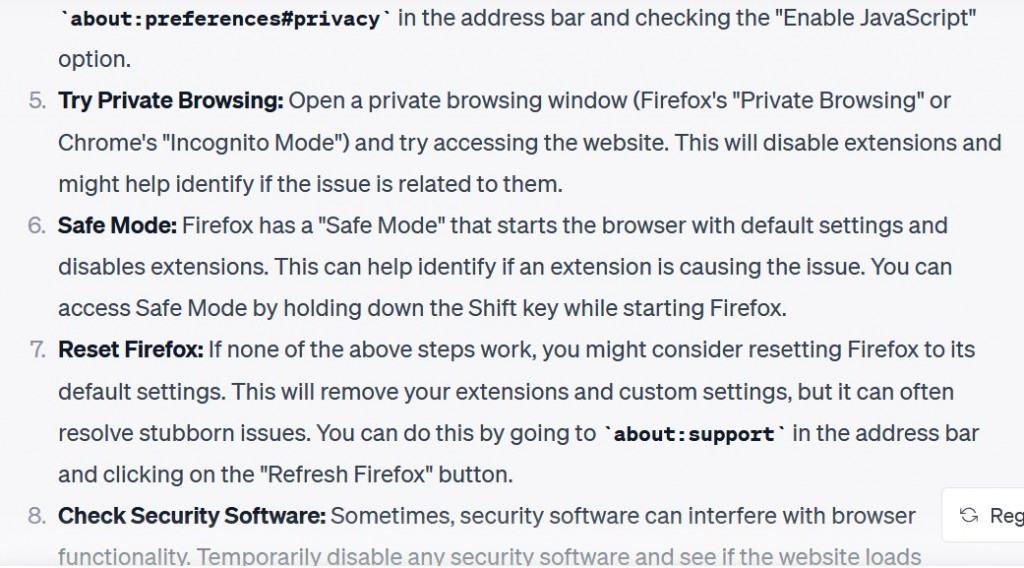Click the quoted "Refresh Firefox" text
Viewport: 1024px width, 568px height.
pos(347,475)
